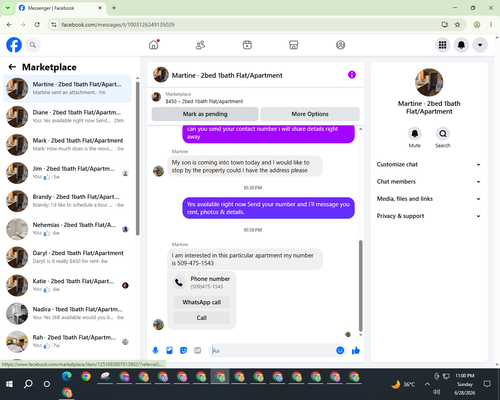
Task: Open Martine conversation in list
Action: [67, 88]
